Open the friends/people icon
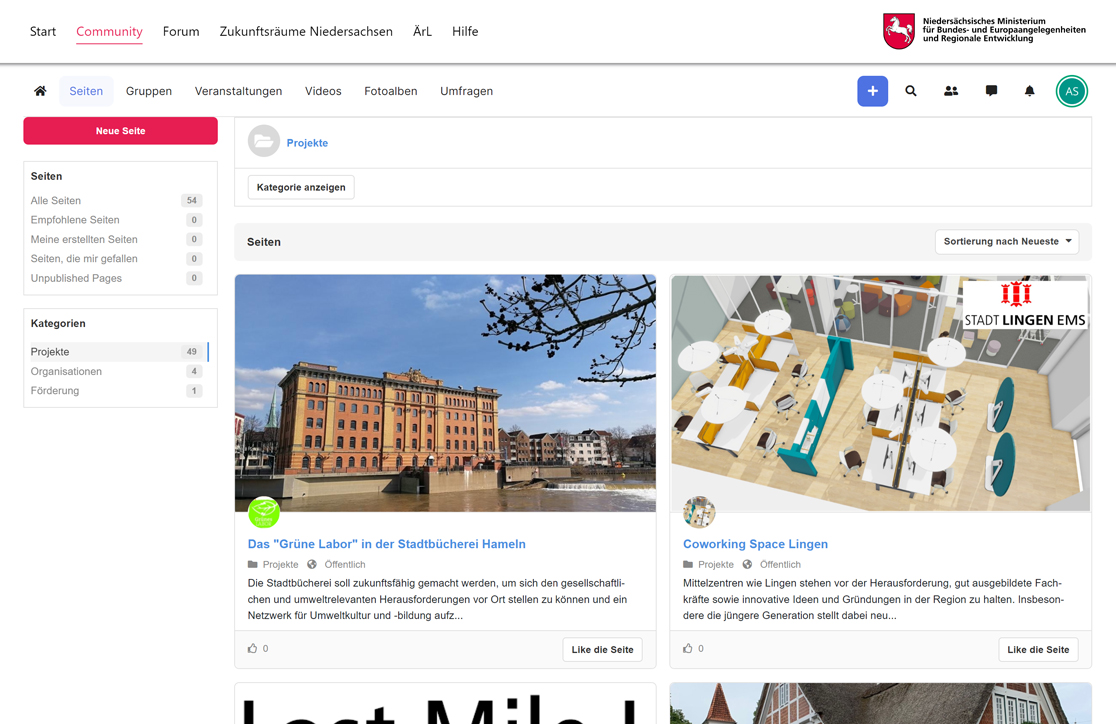Viewport: 1116px width, 724px height. [951, 91]
